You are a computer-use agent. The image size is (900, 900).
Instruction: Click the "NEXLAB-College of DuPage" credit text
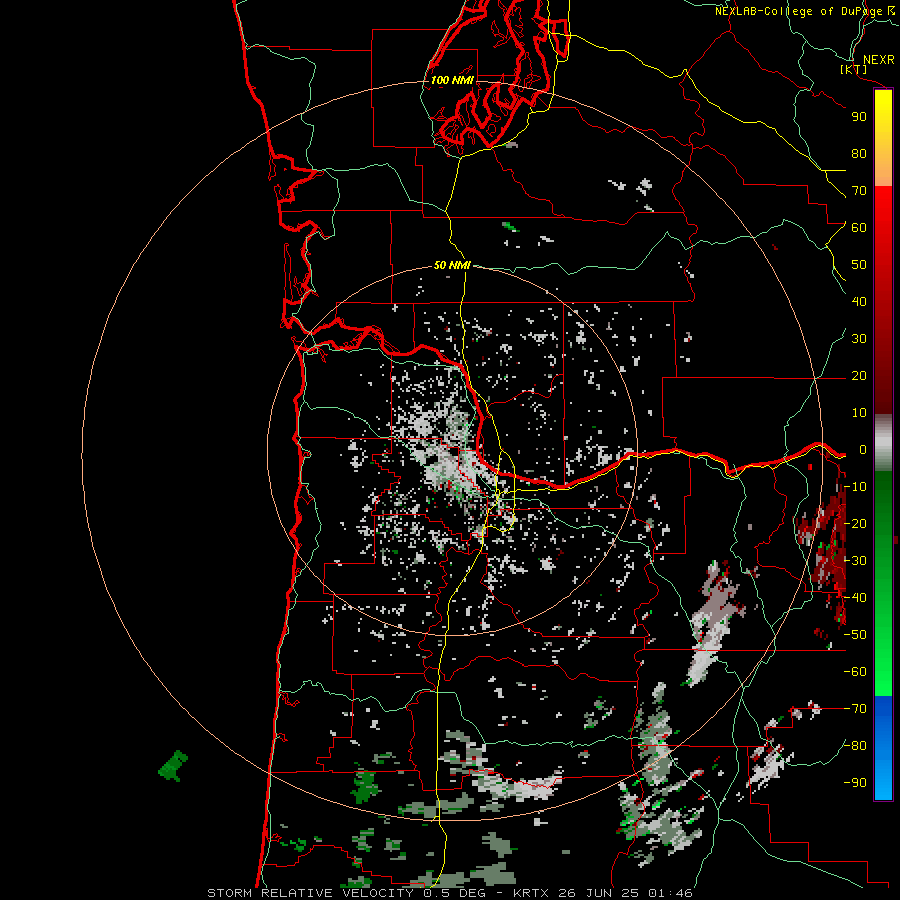pos(798,11)
